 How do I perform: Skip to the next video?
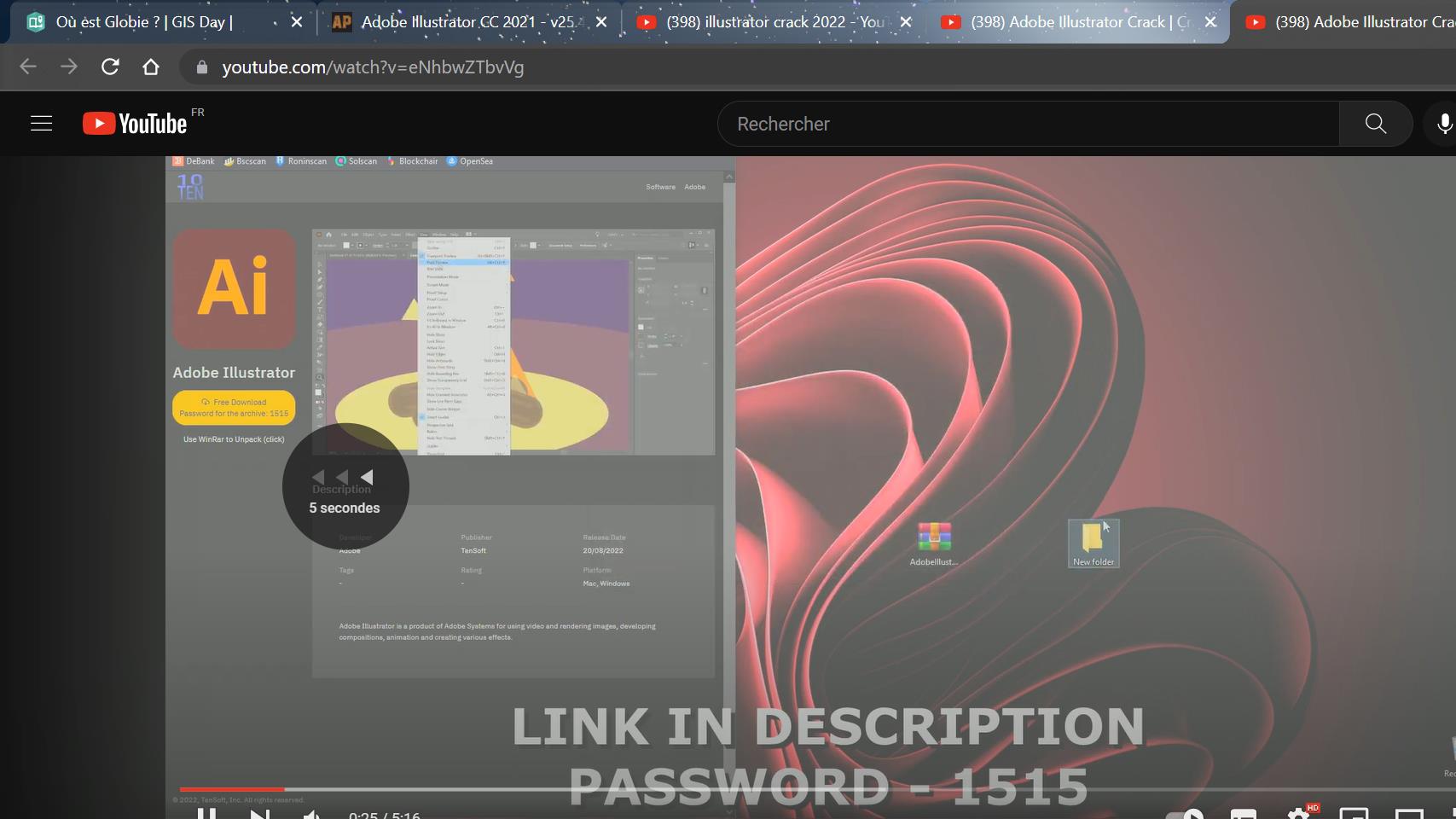click(x=260, y=815)
